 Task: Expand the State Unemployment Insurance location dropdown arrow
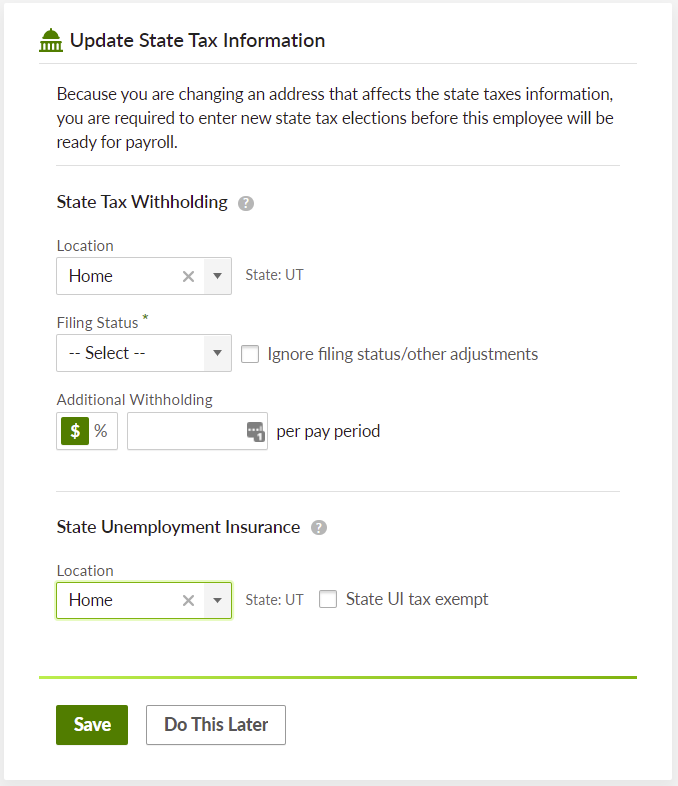[218, 601]
